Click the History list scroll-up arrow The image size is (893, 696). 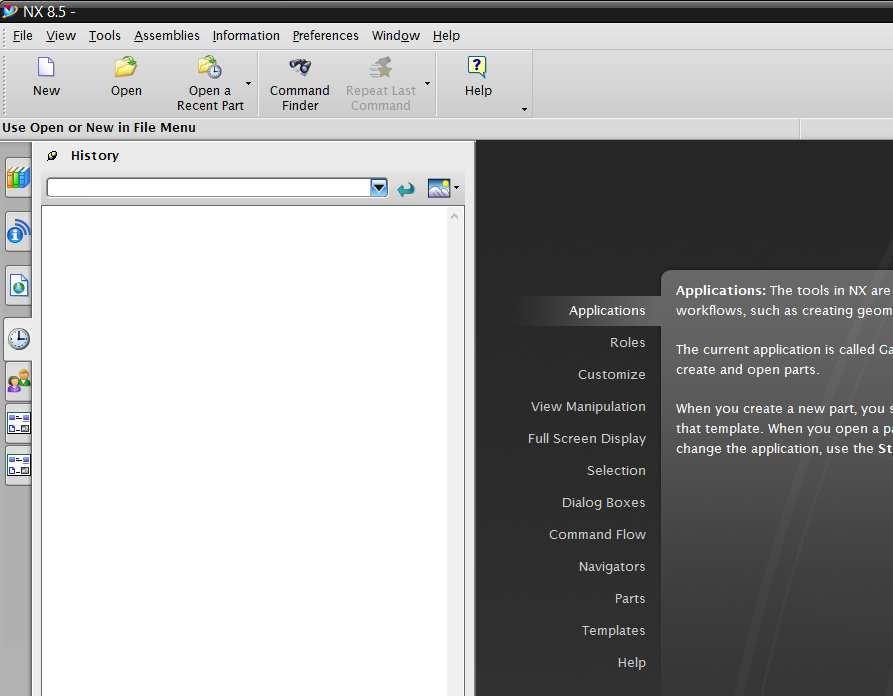tap(454, 216)
